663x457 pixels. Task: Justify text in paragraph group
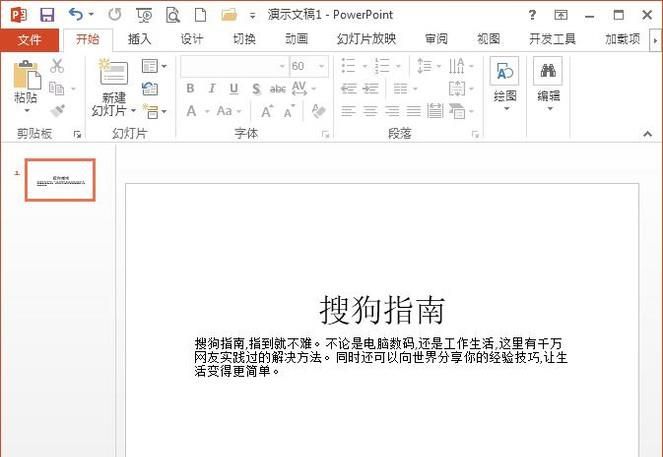[x=414, y=111]
